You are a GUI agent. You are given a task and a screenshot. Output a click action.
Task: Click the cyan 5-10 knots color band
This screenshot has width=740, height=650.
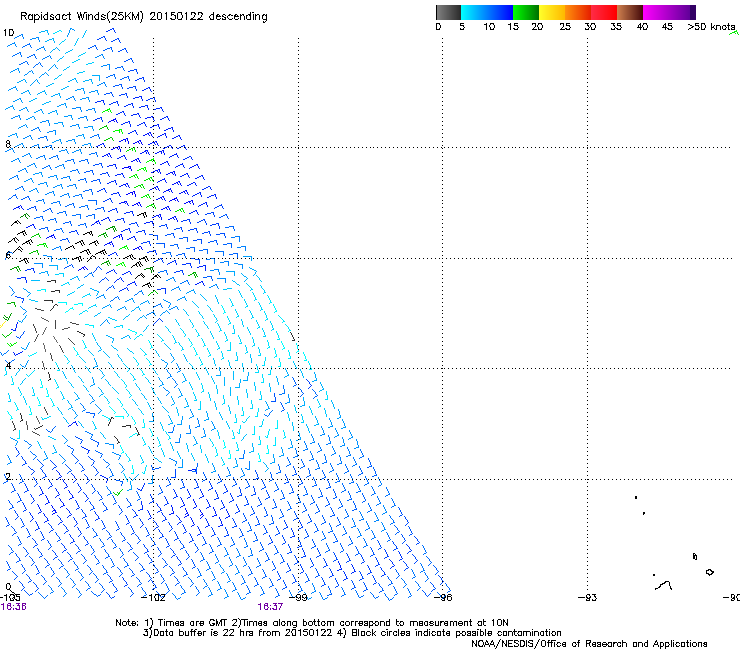[474, 12]
